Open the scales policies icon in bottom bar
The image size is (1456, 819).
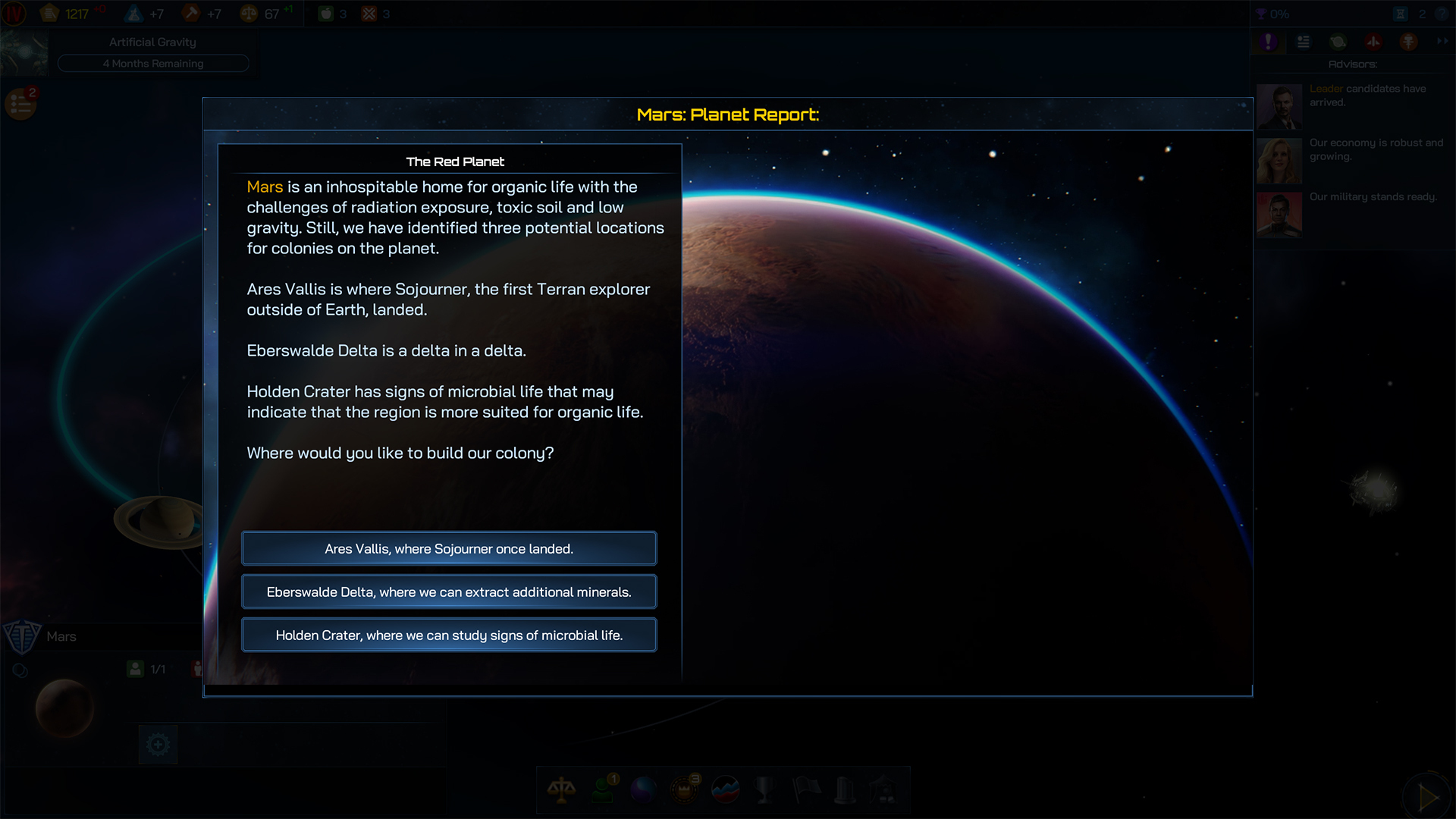[561, 790]
